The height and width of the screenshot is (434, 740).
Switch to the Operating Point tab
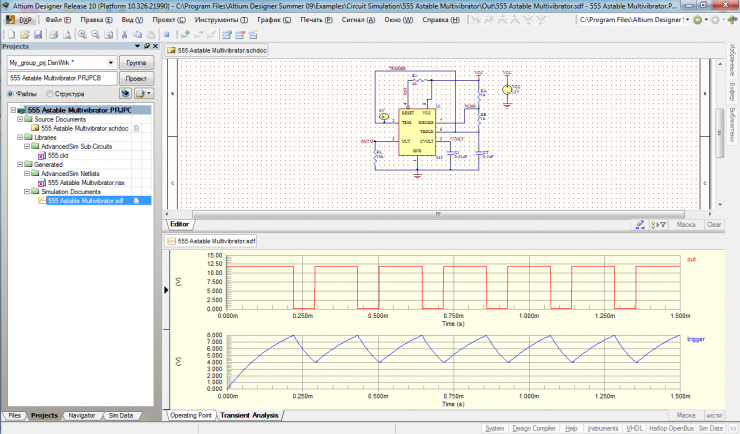tap(191, 415)
